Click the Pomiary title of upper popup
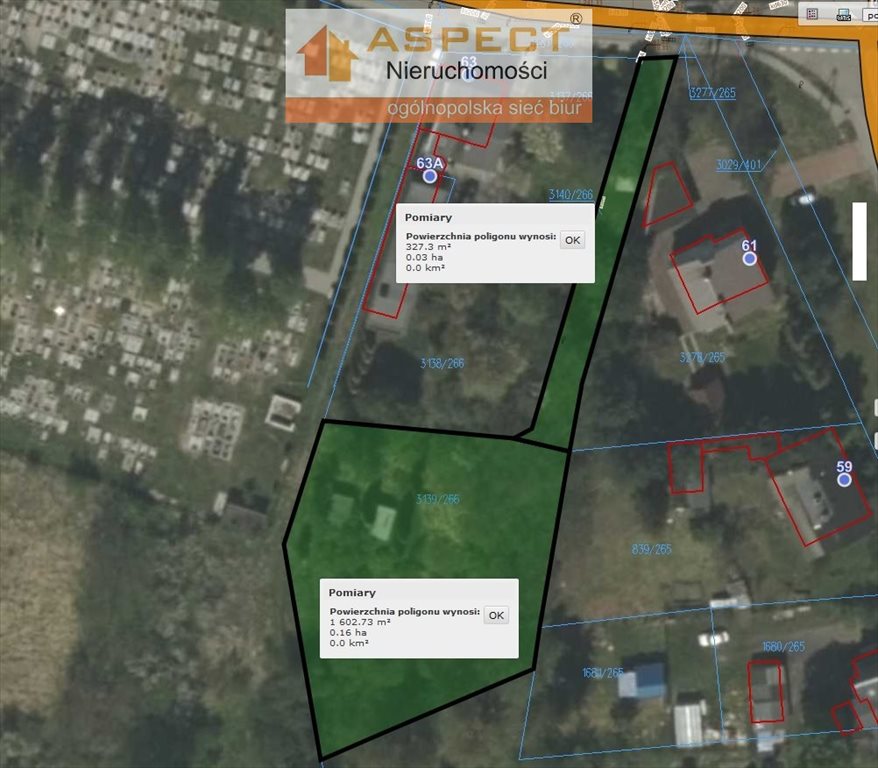 428,217
